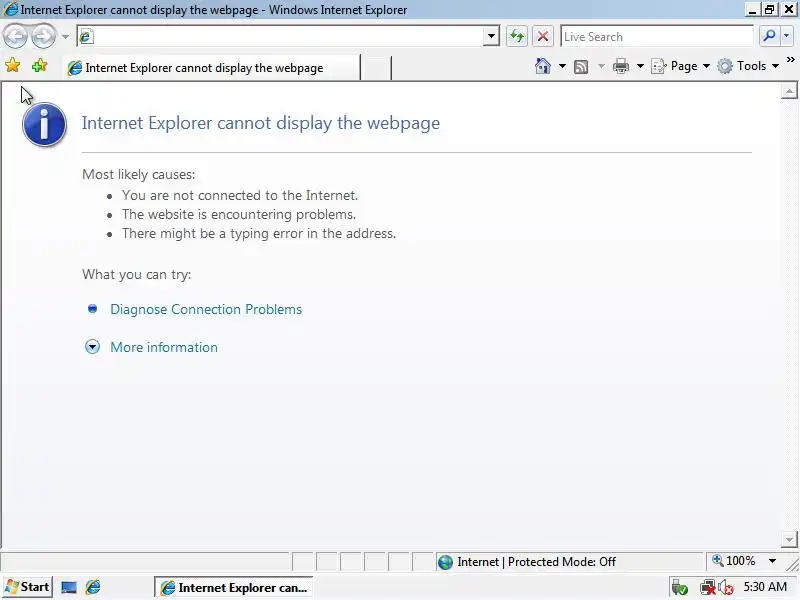This screenshot has height=600, width=800.
Task: Click the Internet Explorer taskbar button
Action: pyautogui.click(x=234, y=587)
